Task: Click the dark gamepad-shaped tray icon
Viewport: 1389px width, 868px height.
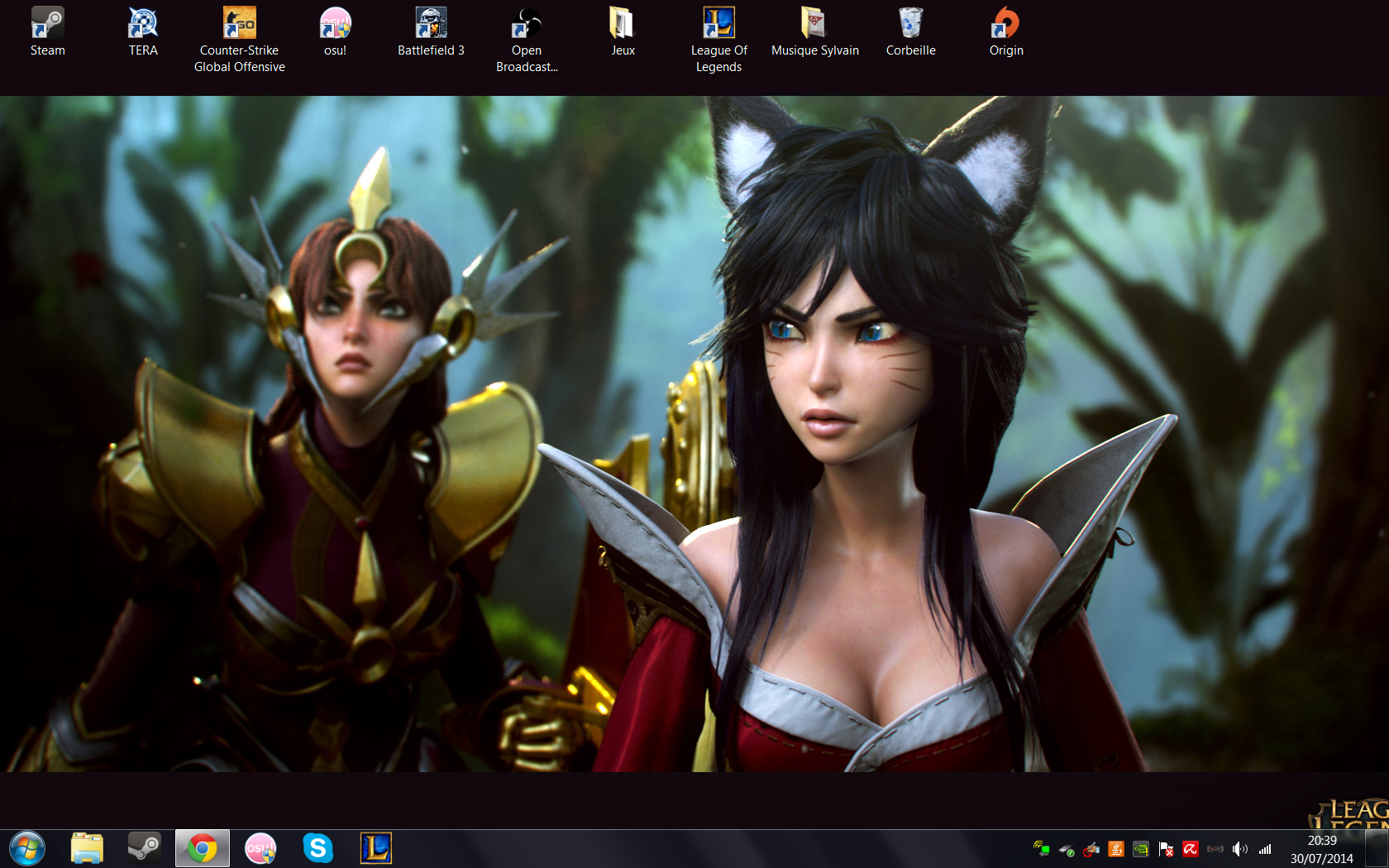Action: click(x=1215, y=848)
